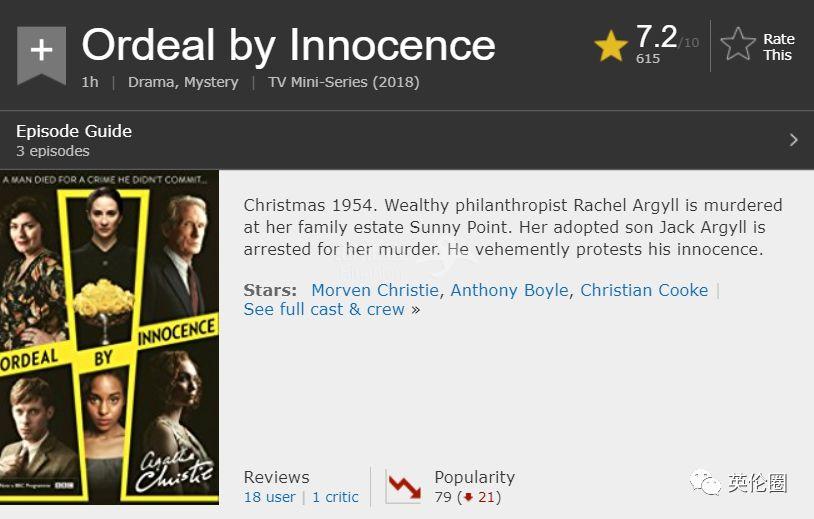Click the Drama genre link
Screen dimensions: 814x519
point(151,82)
